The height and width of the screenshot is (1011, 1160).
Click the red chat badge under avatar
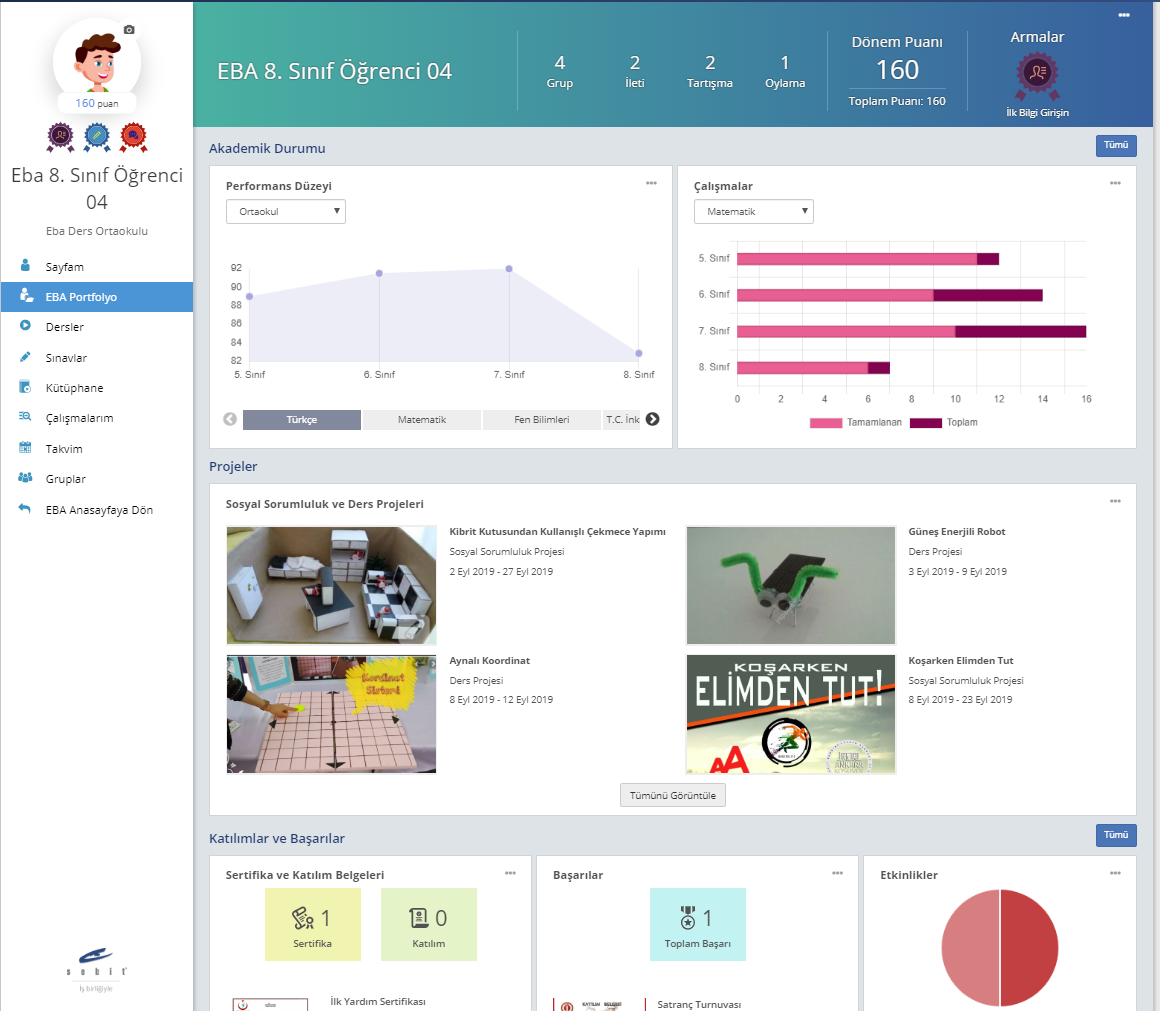pos(133,137)
